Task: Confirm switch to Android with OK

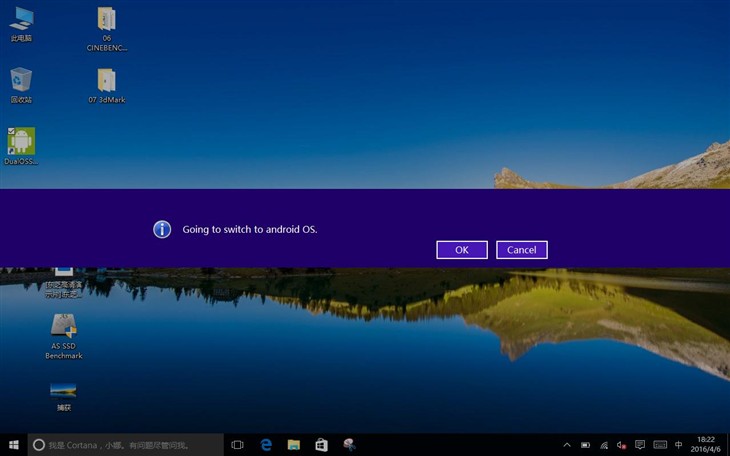Action: (x=462, y=250)
